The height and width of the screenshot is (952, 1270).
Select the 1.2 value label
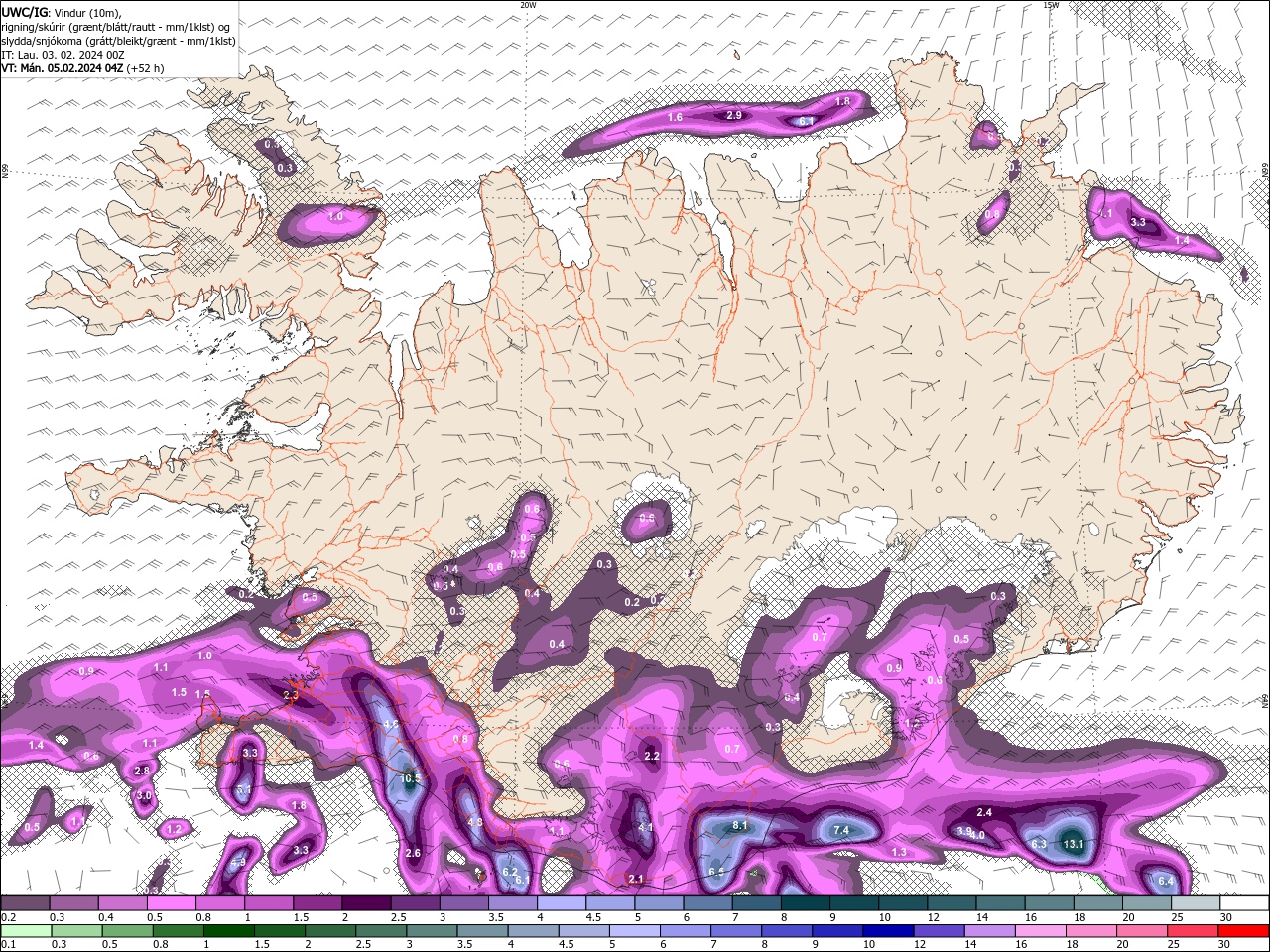coord(175,828)
